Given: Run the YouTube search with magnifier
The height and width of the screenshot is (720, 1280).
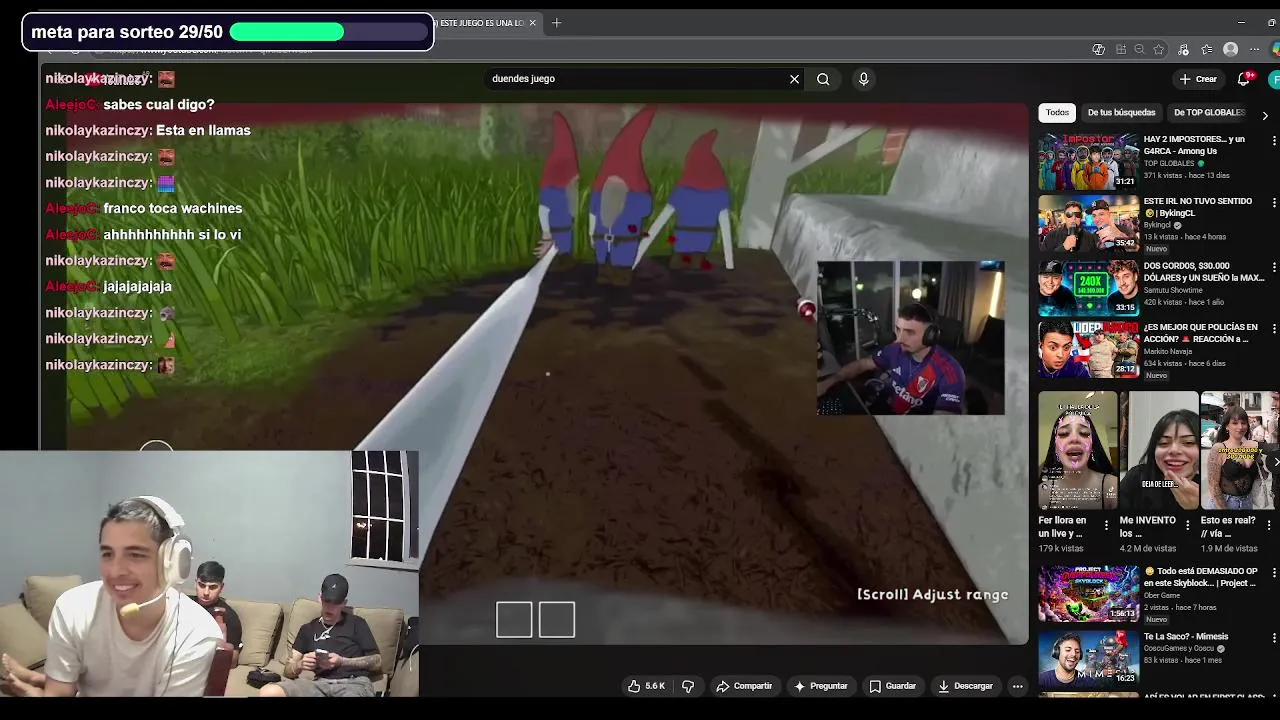Looking at the screenshot, I should pyautogui.click(x=823, y=79).
